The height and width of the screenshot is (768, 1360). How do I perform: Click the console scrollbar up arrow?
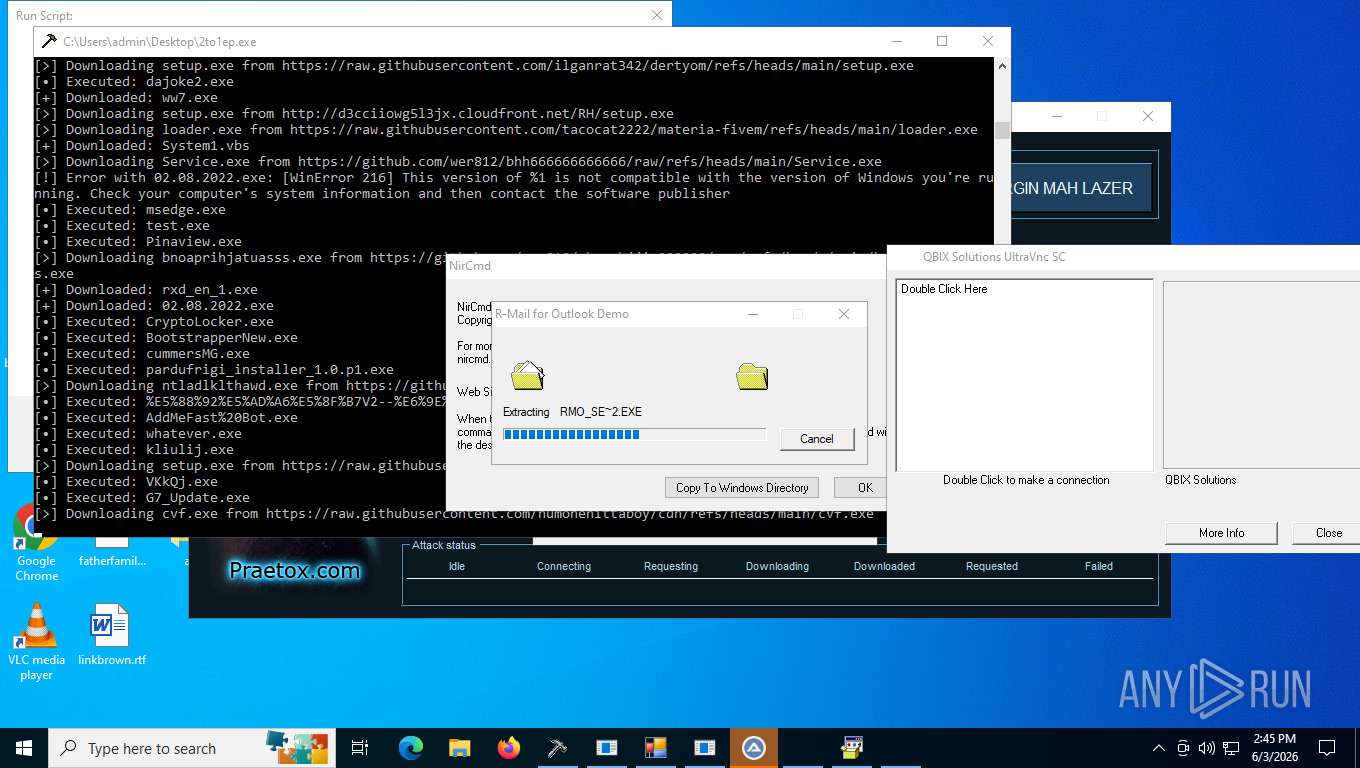[1003, 66]
